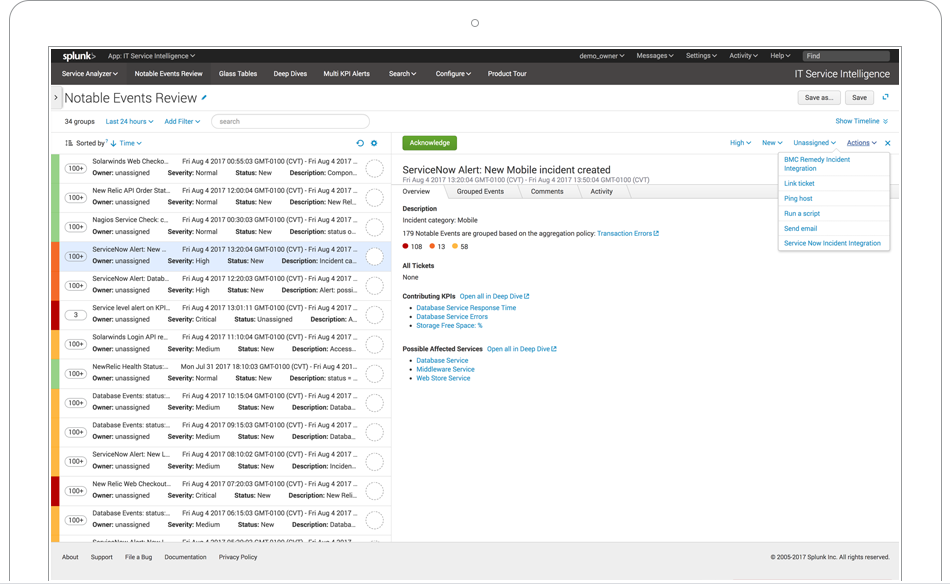Change status with the New dropdown
Screen dimensions: 950x584
tap(772, 143)
